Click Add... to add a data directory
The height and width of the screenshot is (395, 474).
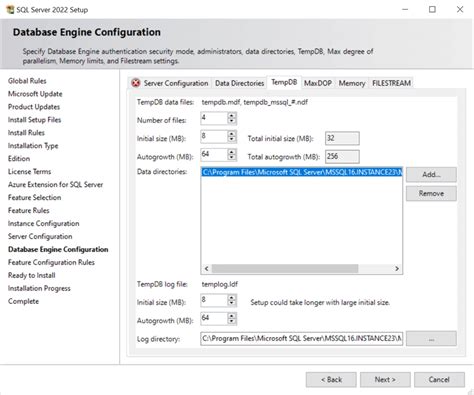click(431, 174)
